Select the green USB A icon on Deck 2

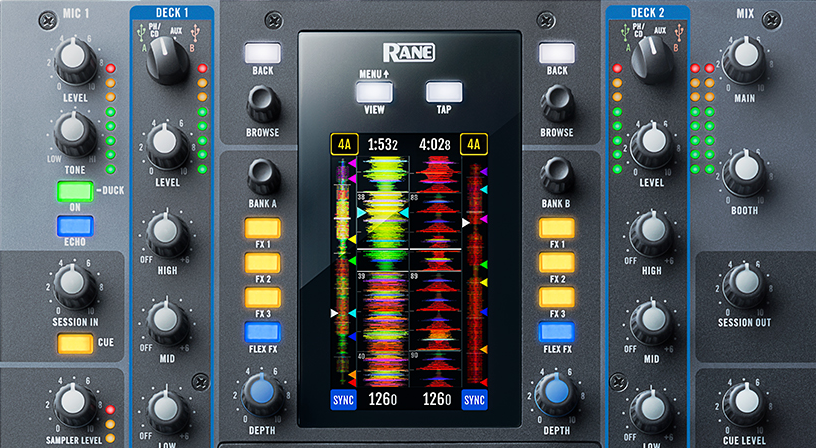[x=625, y=34]
